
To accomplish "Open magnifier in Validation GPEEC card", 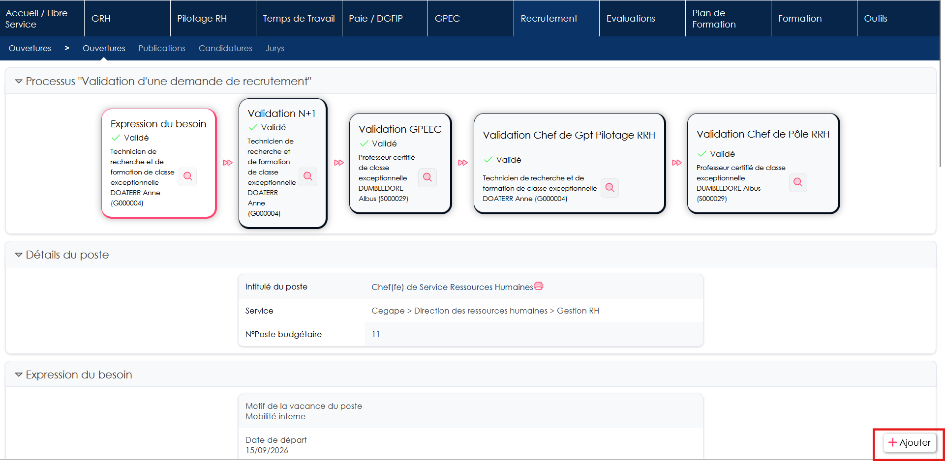I will [x=427, y=177].
